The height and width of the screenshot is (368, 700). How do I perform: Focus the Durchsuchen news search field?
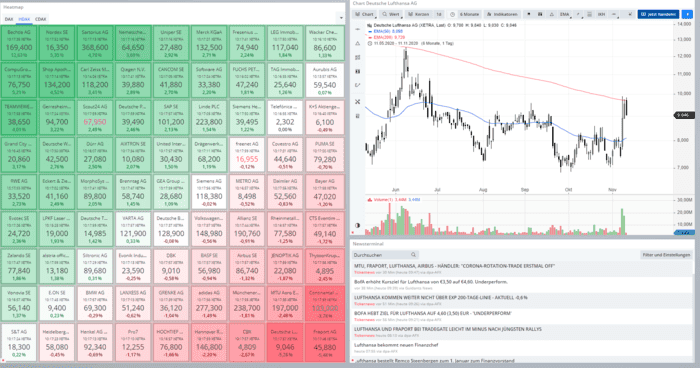click(385, 255)
